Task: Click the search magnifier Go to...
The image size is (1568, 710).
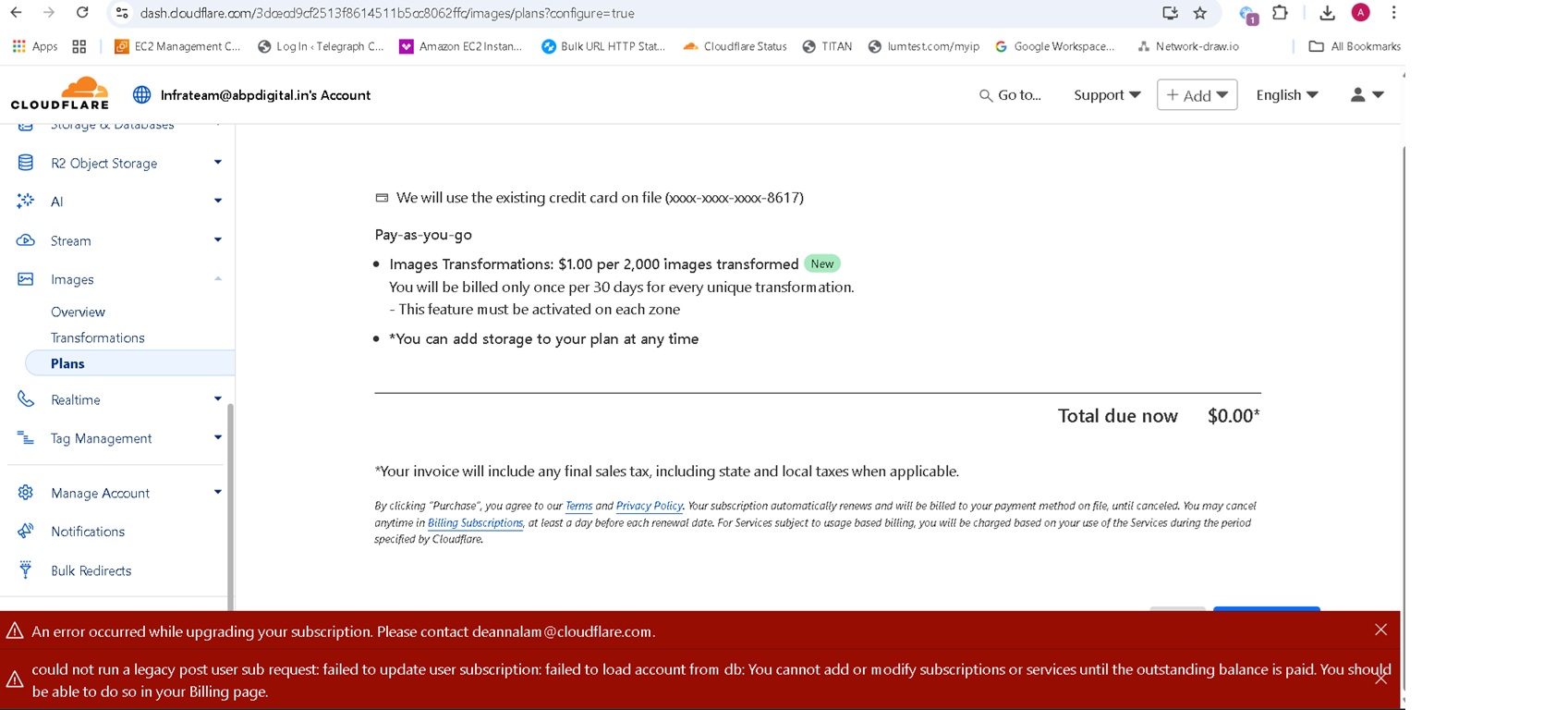Action: tap(1010, 95)
